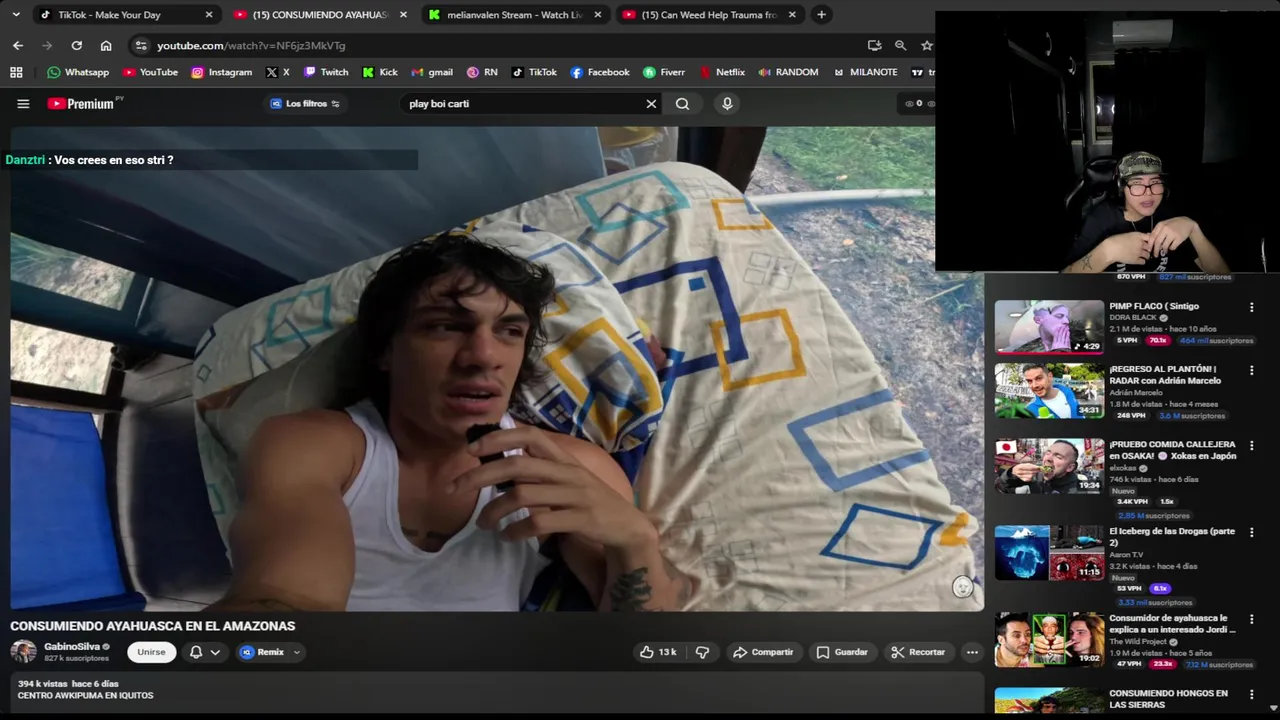Start voice search with the microphone

(727, 104)
